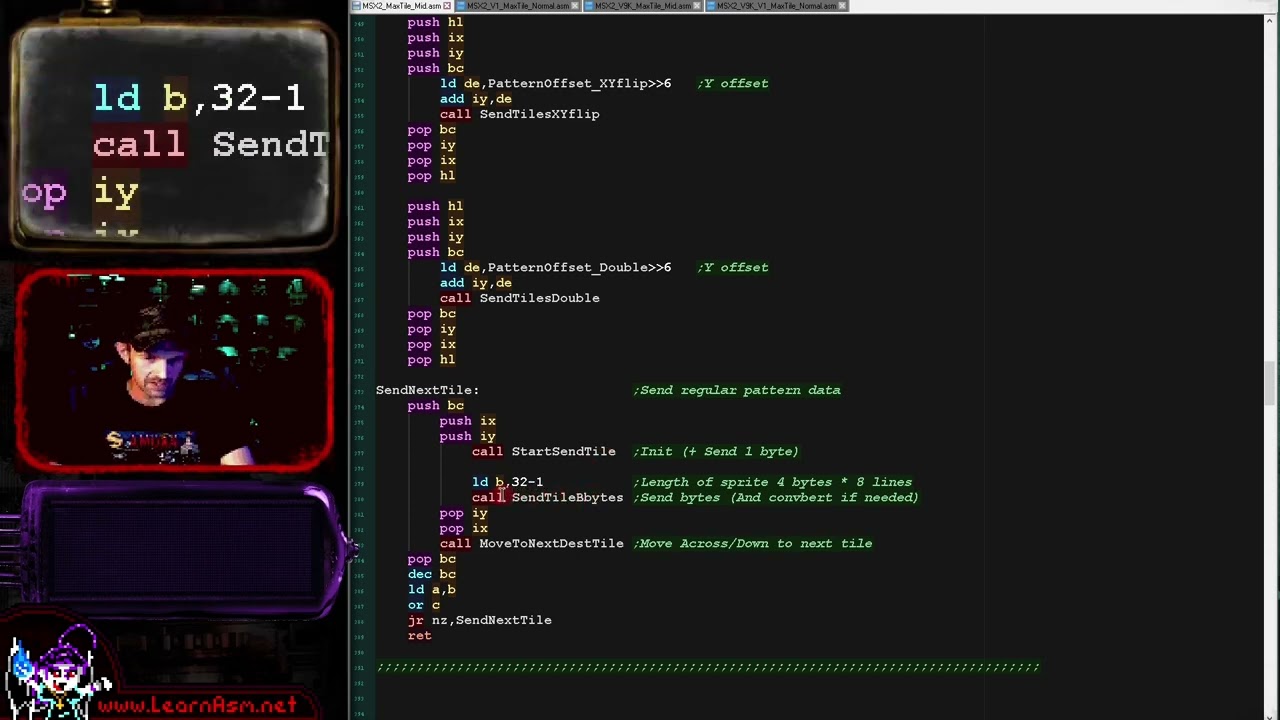Click the 'push iy' line under SendNextTile
Viewport: 1280px width, 720px height.
click(467, 436)
